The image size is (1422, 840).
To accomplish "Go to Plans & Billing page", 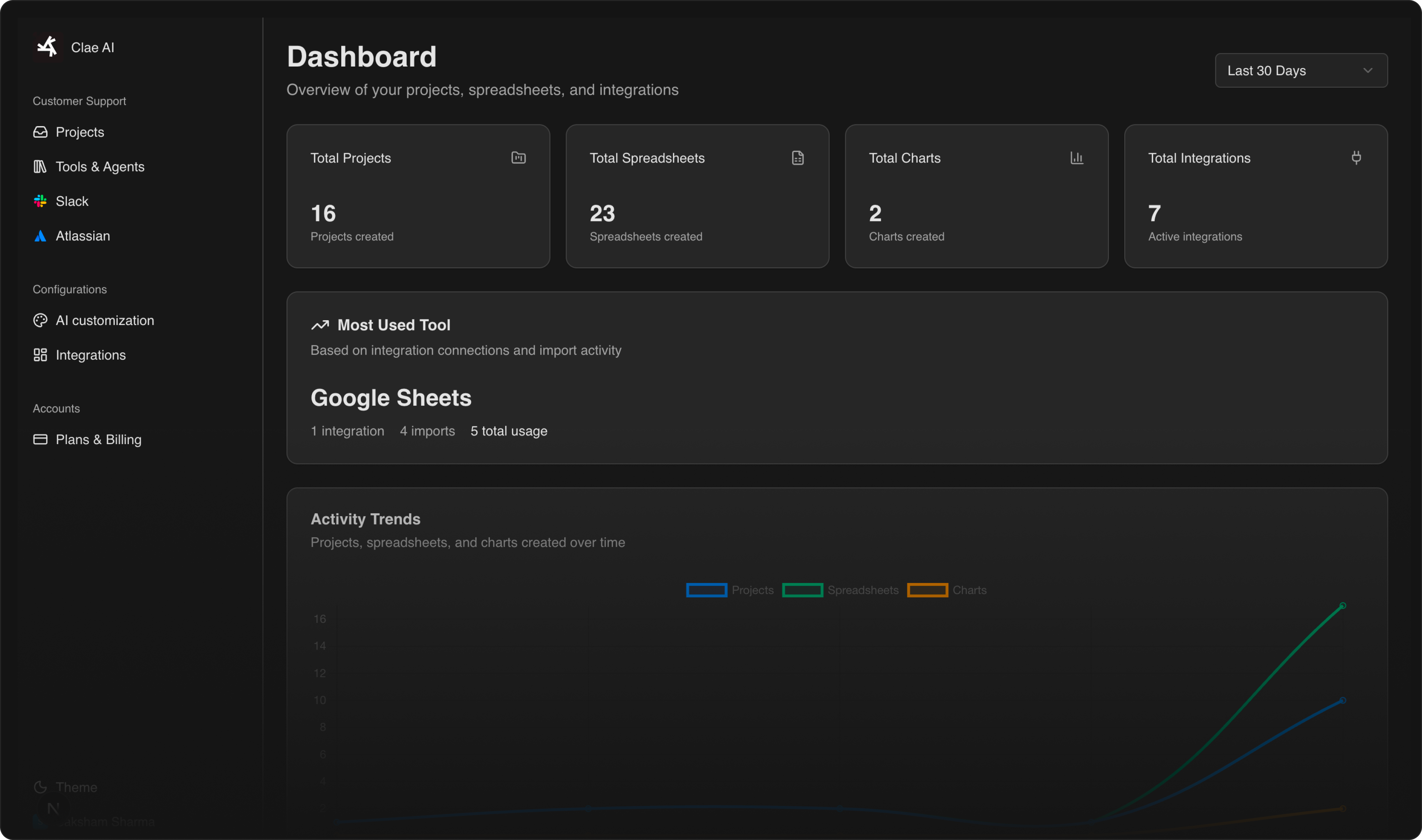I will click(98, 439).
